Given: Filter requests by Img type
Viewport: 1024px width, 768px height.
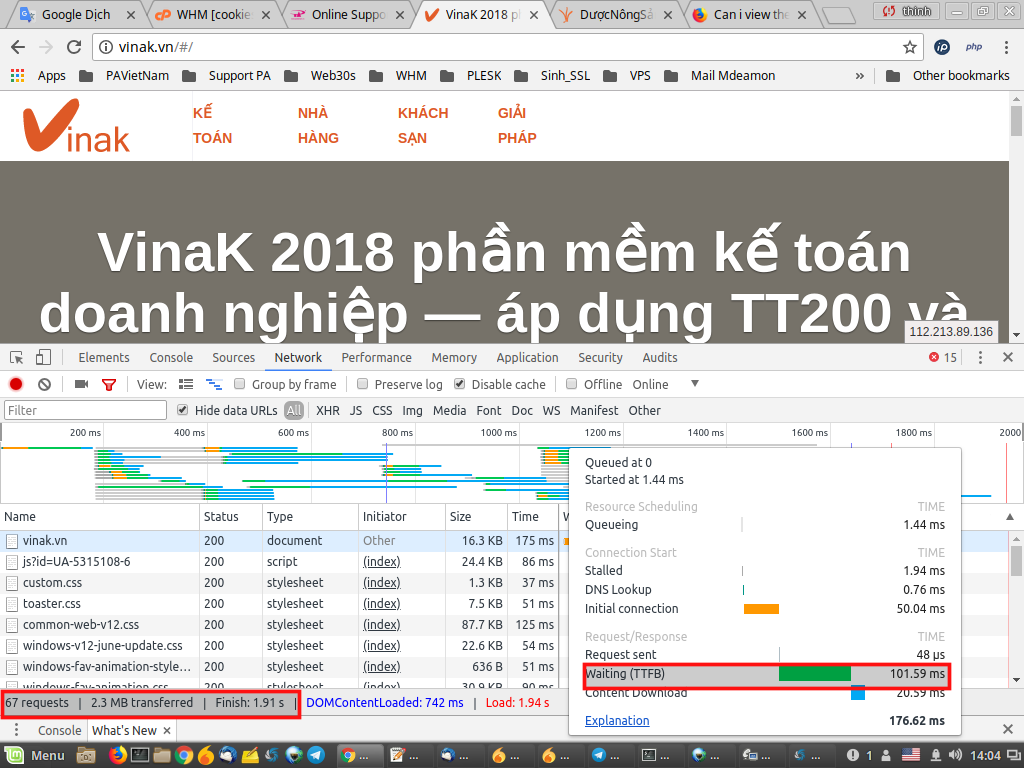Looking at the screenshot, I should [412, 410].
